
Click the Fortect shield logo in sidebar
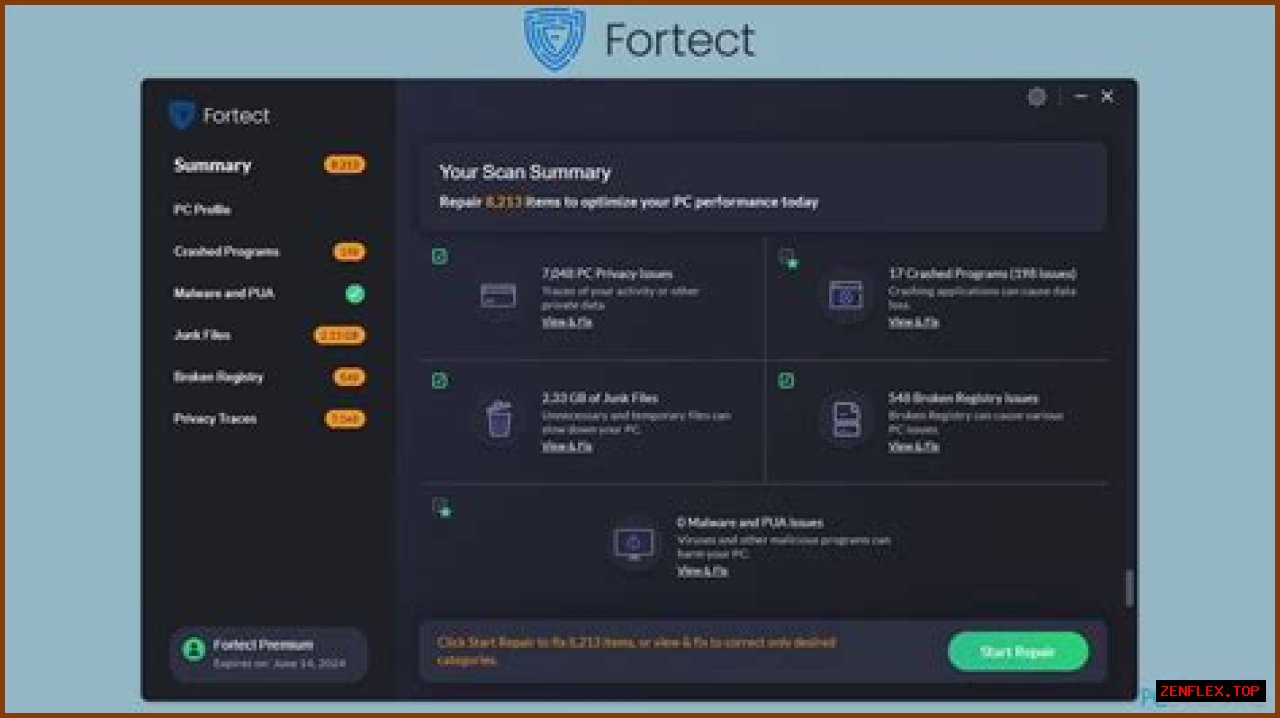(181, 115)
